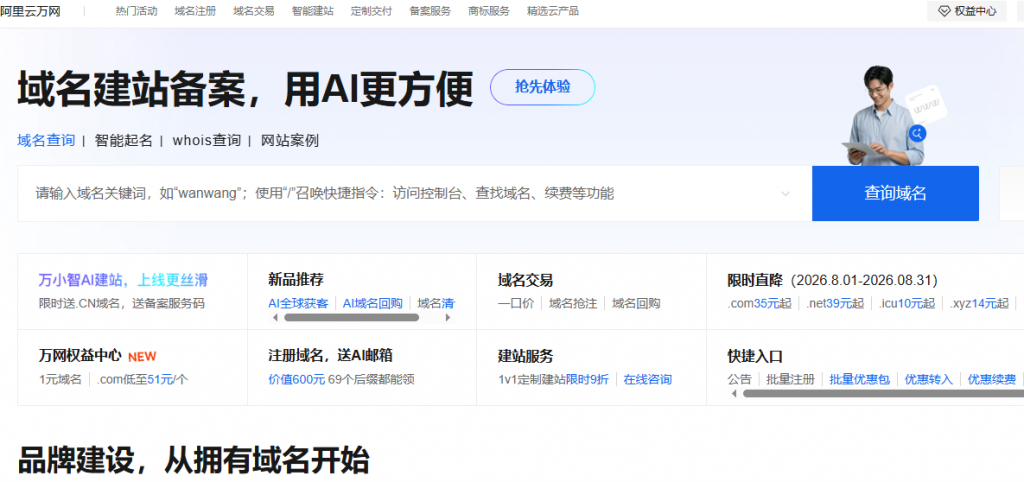Click the NEW badge next to 万网权益中心
Screen dimensions: 1024x482
point(142,357)
